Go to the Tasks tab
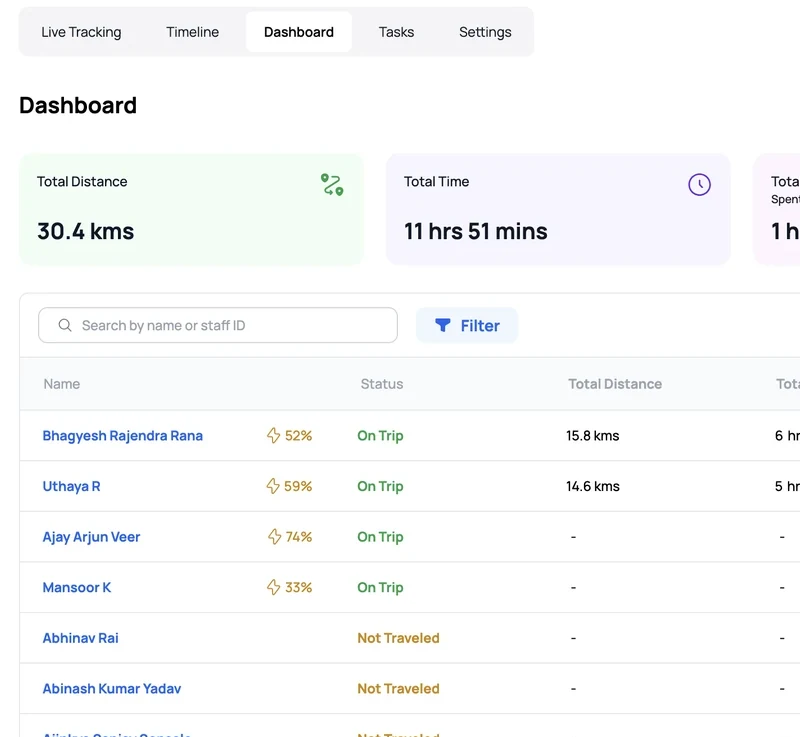The image size is (800, 737). click(x=396, y=32)
